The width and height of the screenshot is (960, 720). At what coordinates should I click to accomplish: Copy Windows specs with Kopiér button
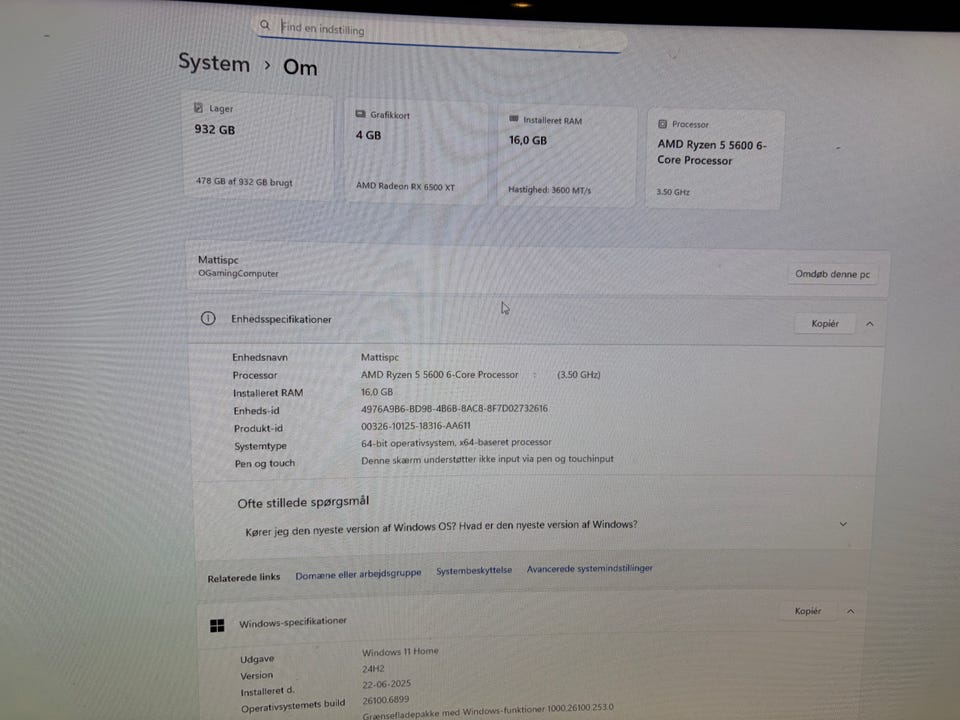coord(808,611)
